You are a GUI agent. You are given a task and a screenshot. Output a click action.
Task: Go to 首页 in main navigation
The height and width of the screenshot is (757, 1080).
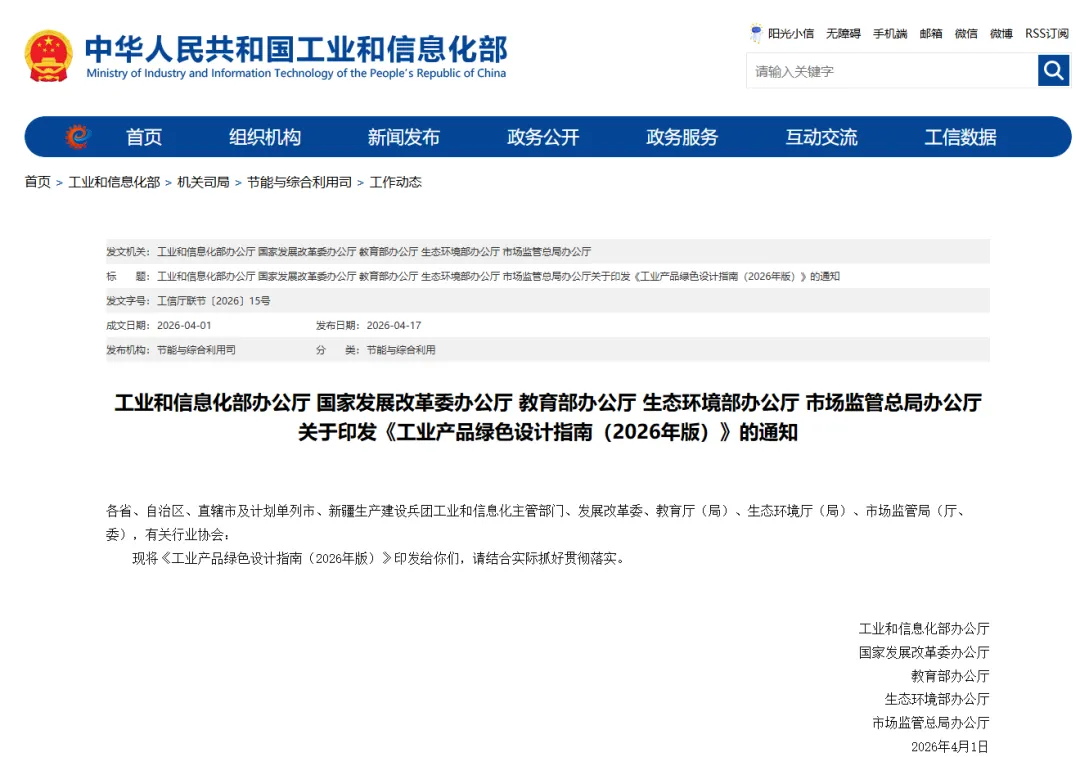click(144, 137)
